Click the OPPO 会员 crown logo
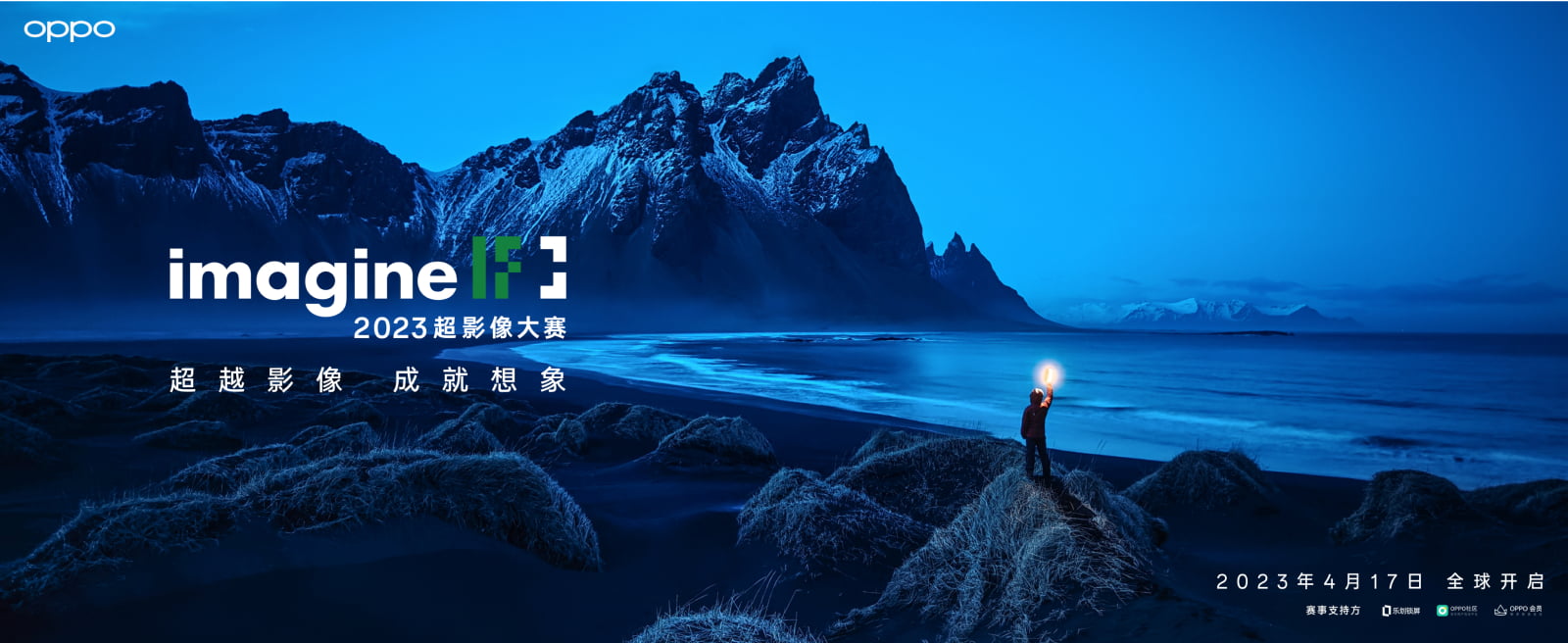Image resolution: width=1568 pixels, height=643 pixels. click(x=1518, y=610)
